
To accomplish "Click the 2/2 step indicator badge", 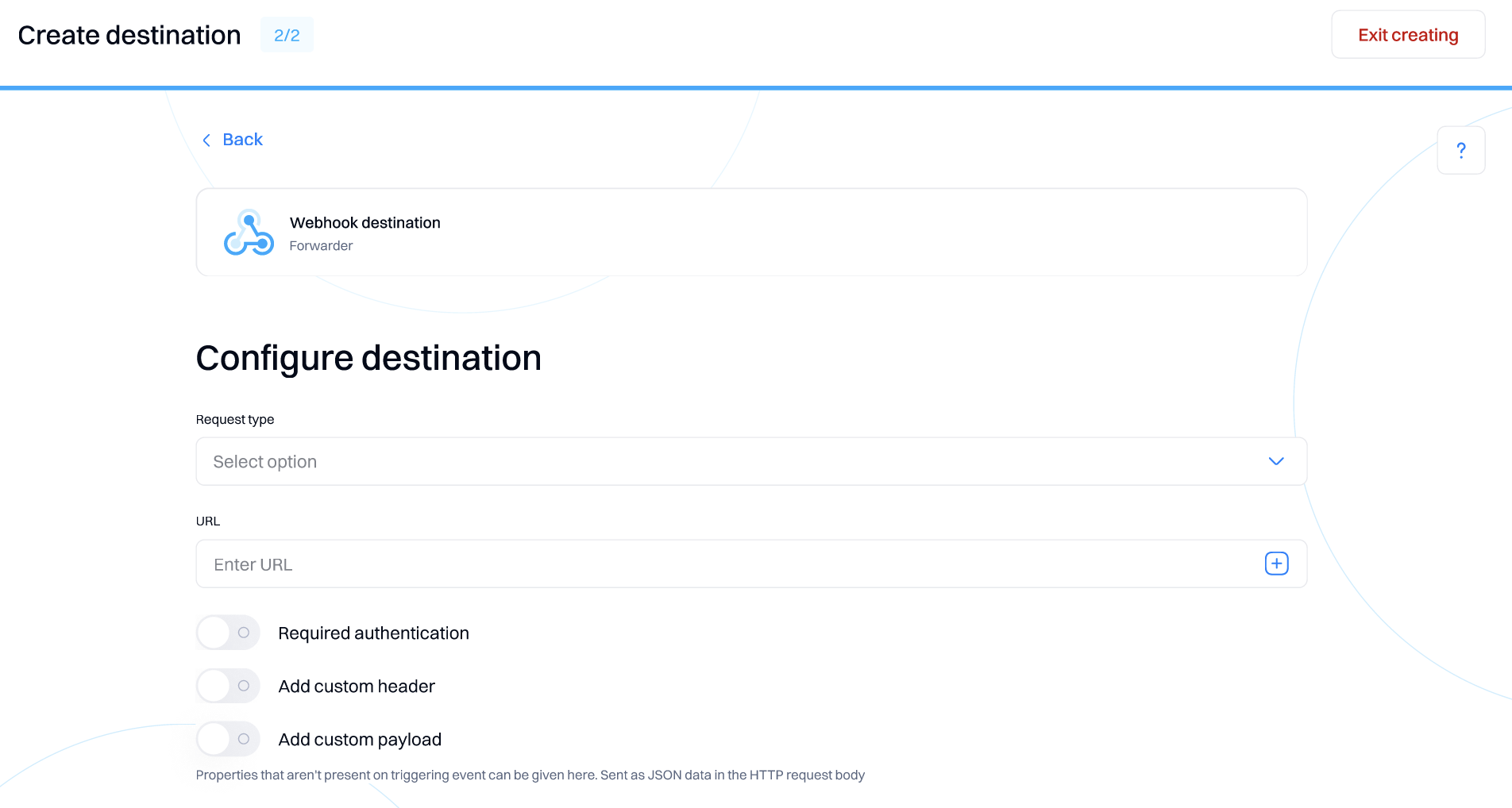I will (x=287, y=35).
